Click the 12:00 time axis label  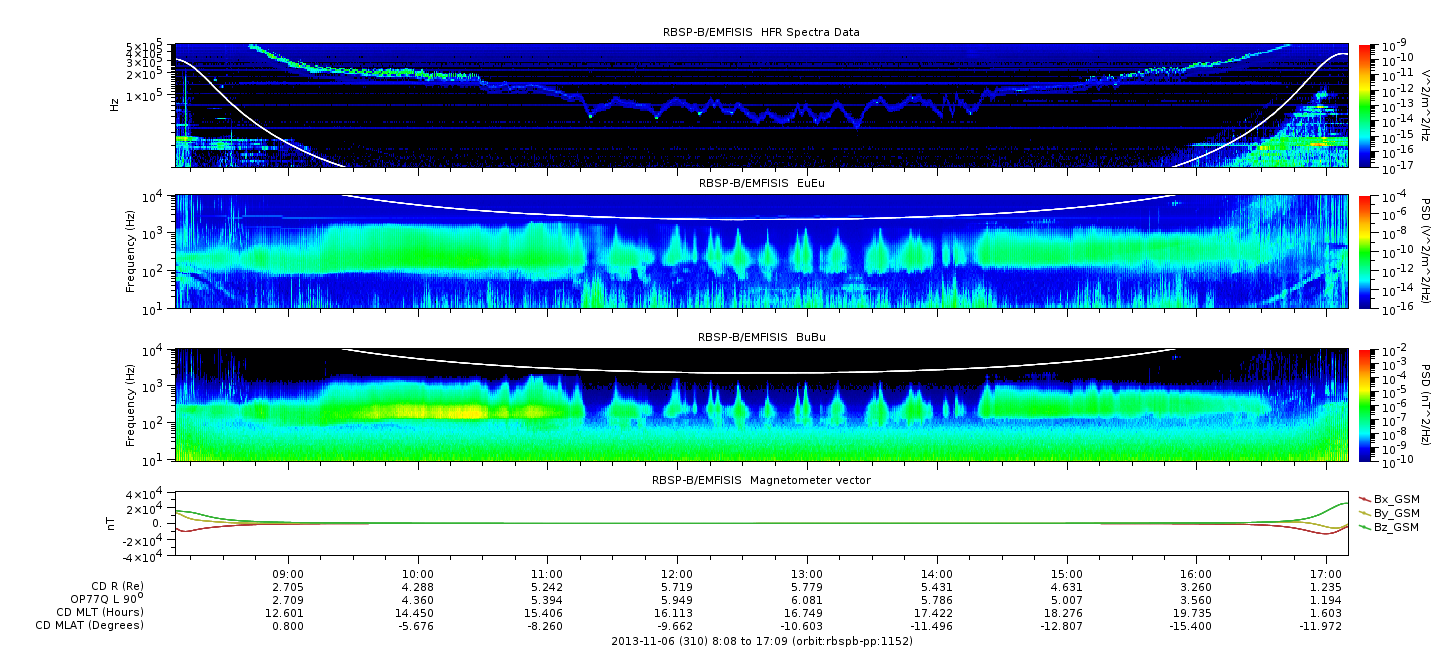coord(677,576)
